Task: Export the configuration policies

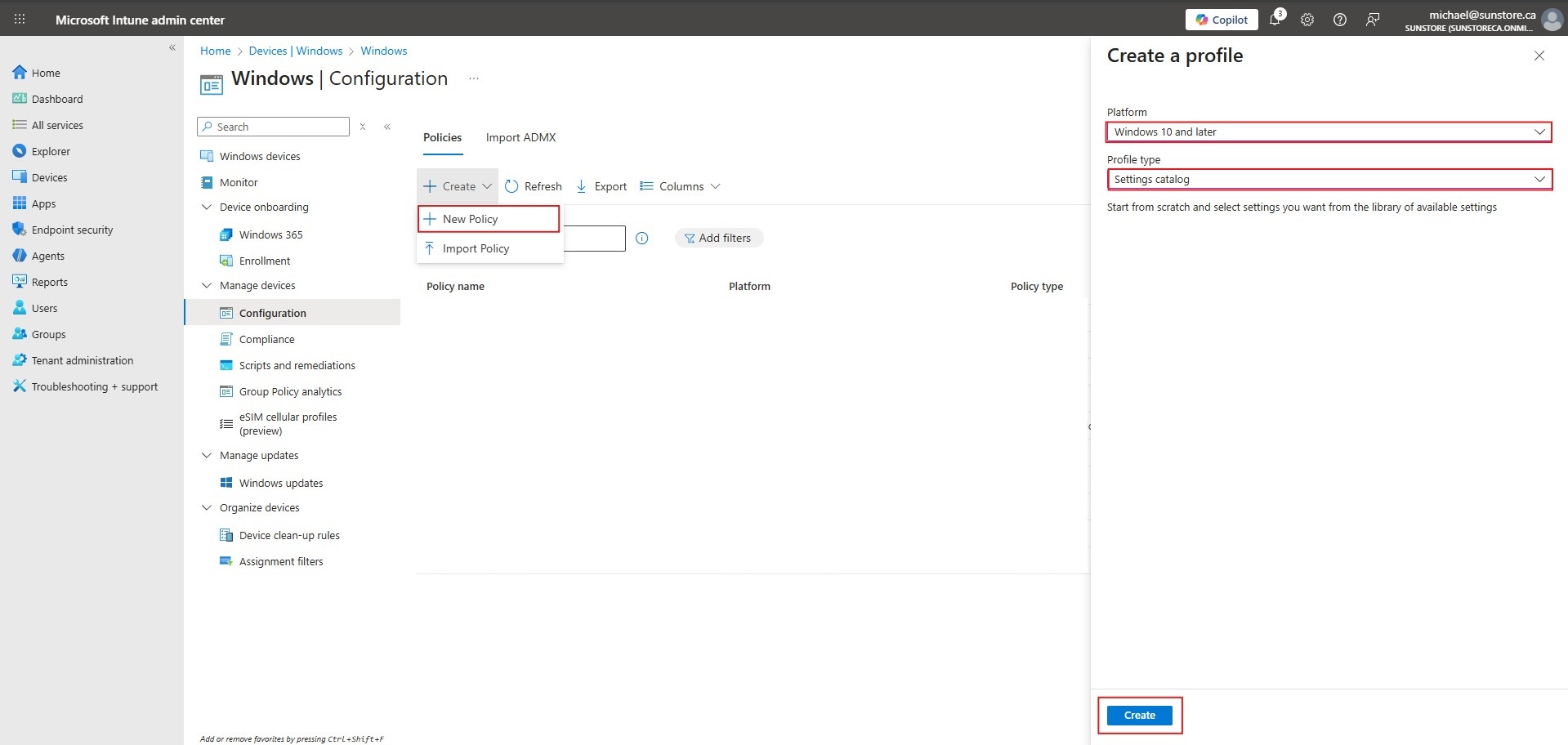Action: tap(601, 185)
